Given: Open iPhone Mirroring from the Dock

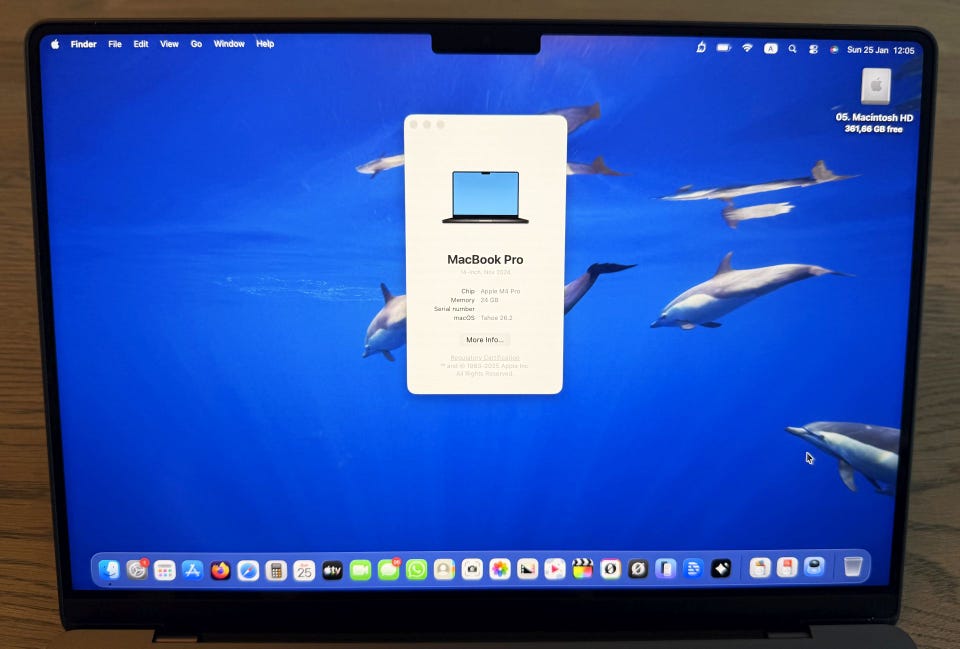Looking at the screenshot, I should coord(666,569).
